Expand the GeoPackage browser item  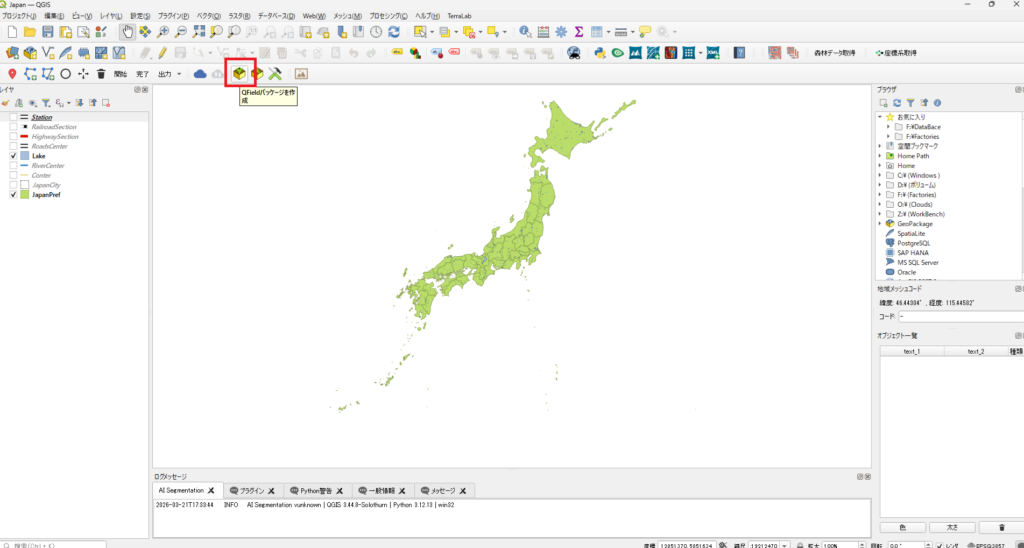880,223
